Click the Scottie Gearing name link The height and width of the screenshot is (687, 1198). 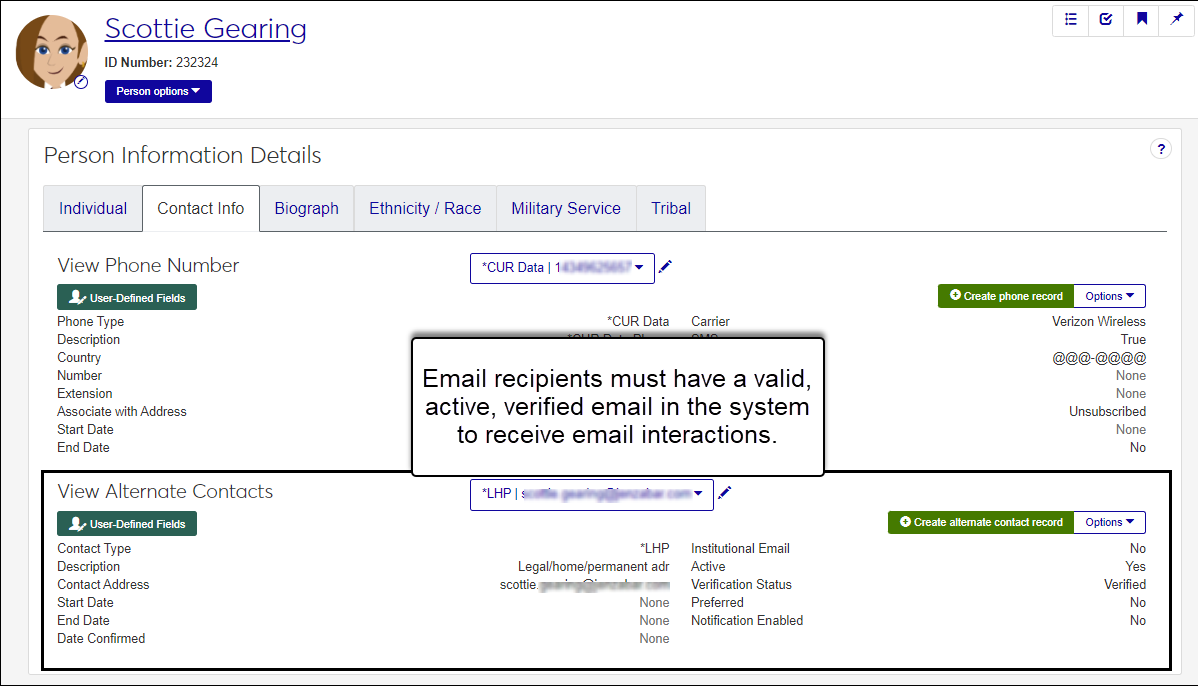click(x=206, y=28)
